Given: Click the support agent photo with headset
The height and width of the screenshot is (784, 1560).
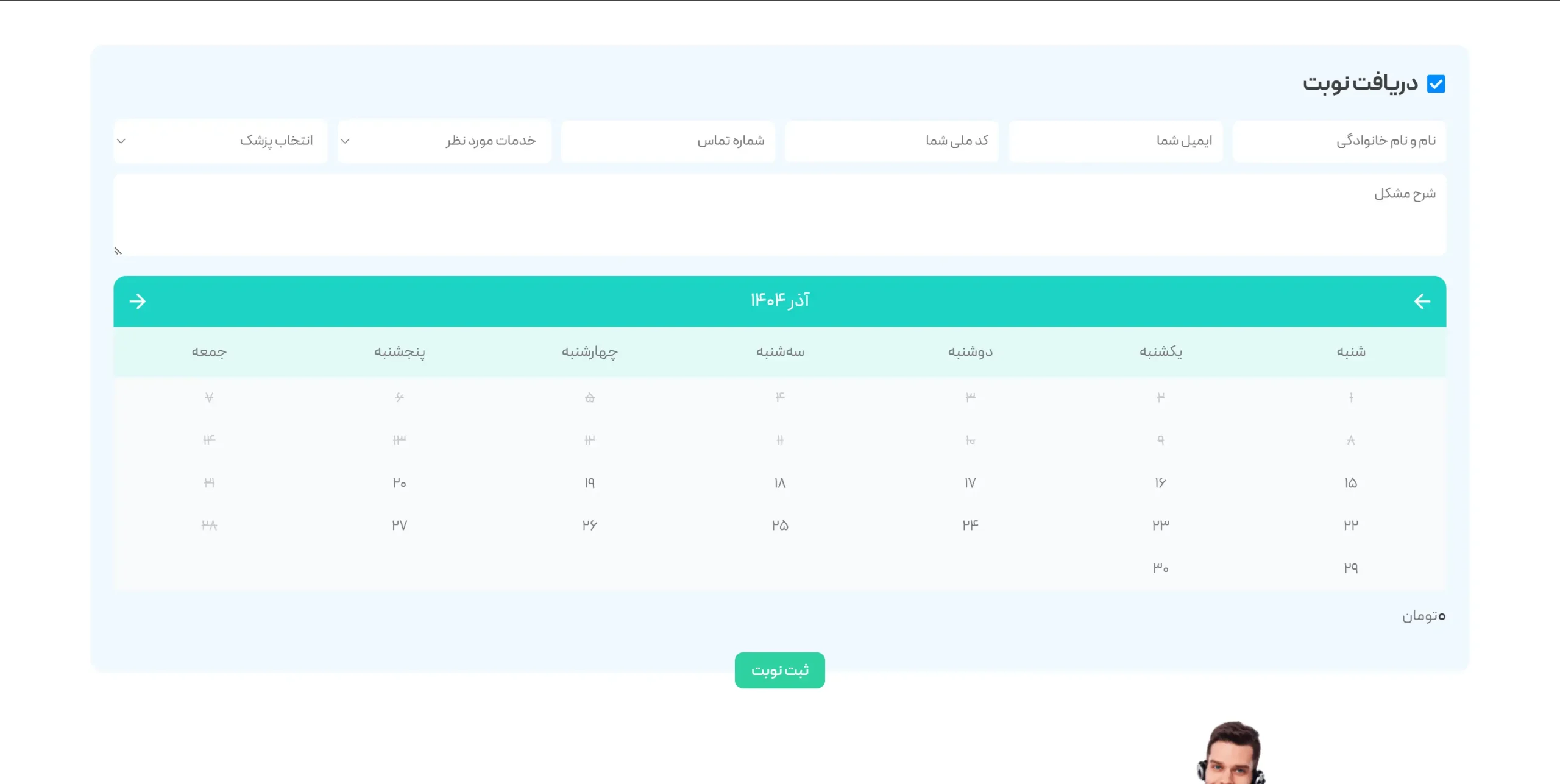Looking at the screenshot, I should tap(1232, 753).
